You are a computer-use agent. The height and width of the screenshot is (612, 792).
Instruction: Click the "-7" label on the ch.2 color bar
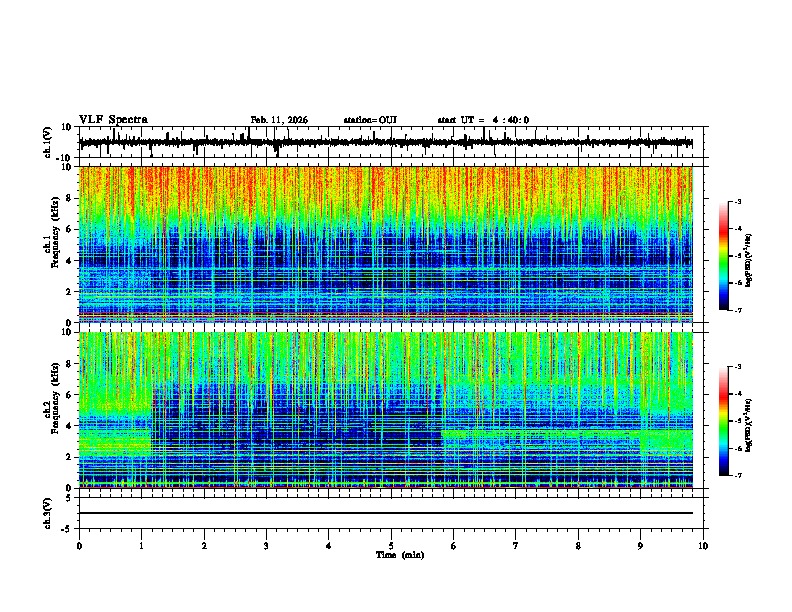[x=737, y=475]
